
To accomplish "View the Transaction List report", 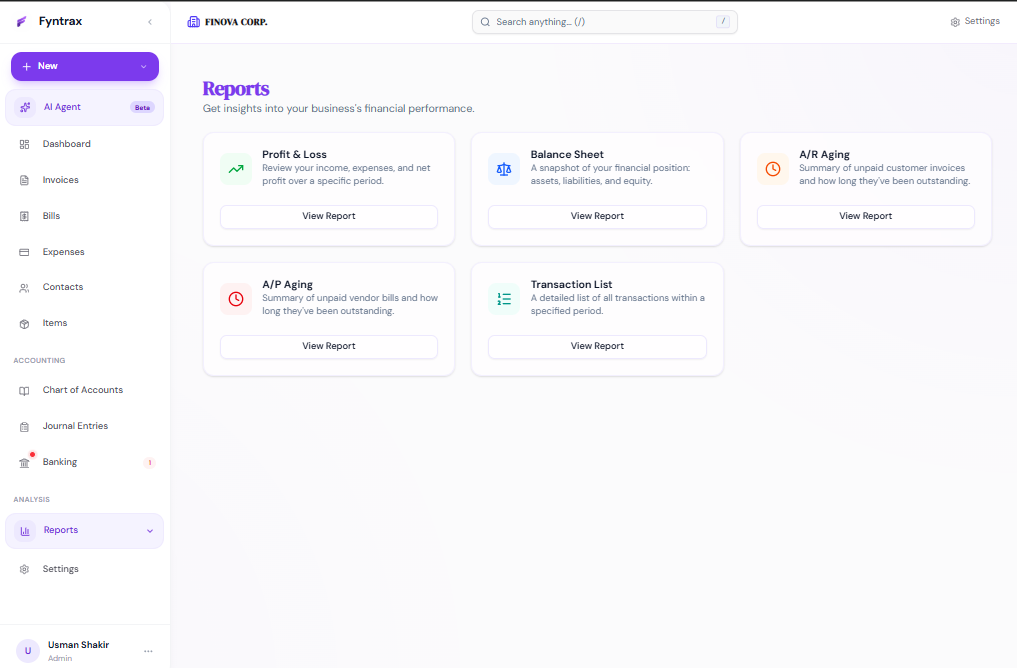I will tap(597, 346).
